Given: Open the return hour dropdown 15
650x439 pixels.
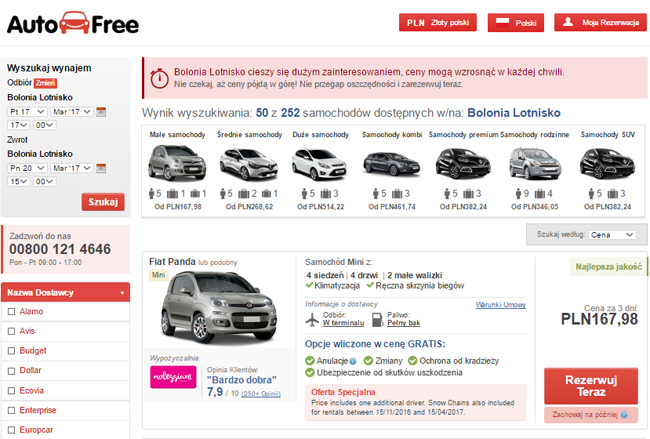Looking at the screenshot, I should click(19, 181).
